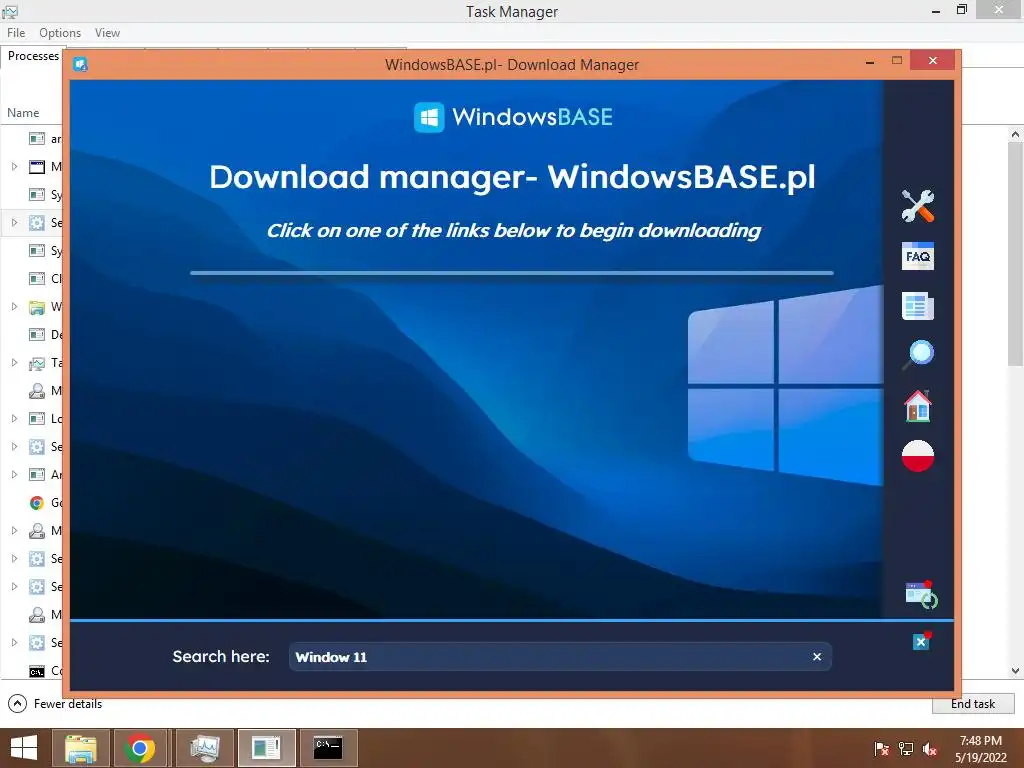Screen dimensions: 1024x768
Task: Click the Task Manager scrollbar up arrow
Action: [x=1015, y=134]
